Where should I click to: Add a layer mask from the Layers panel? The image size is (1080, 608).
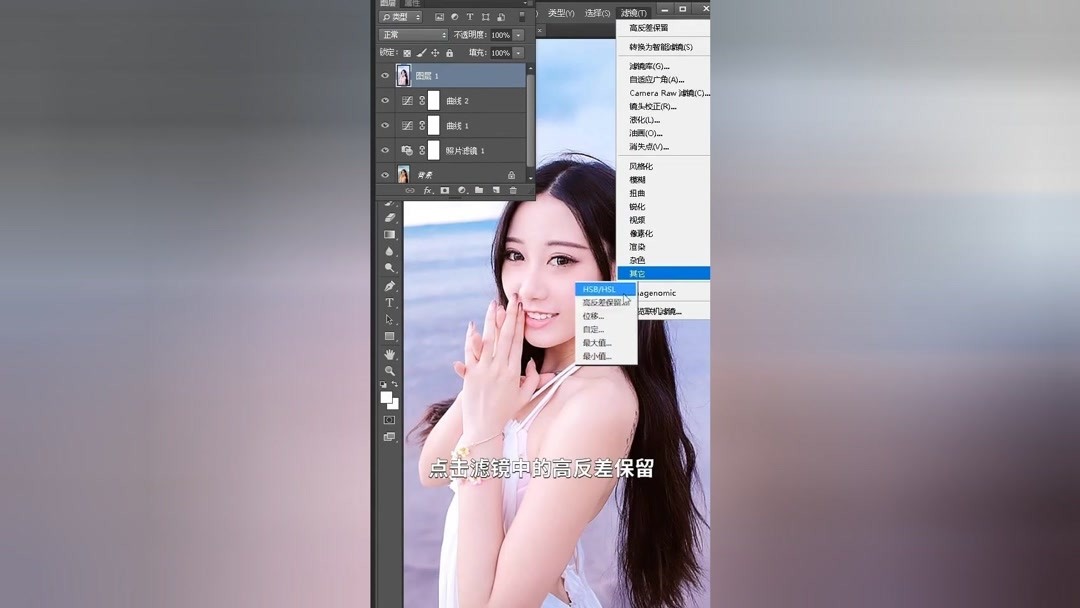tap(444, 191)
